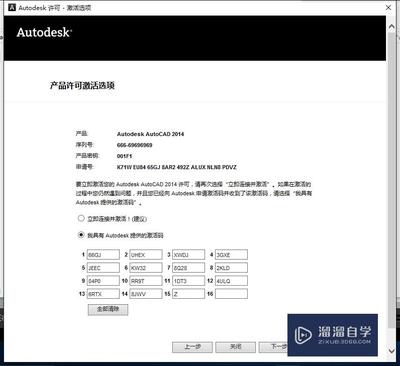
Task: Click activation code field number 1
Action: click(x=103, y=255)
